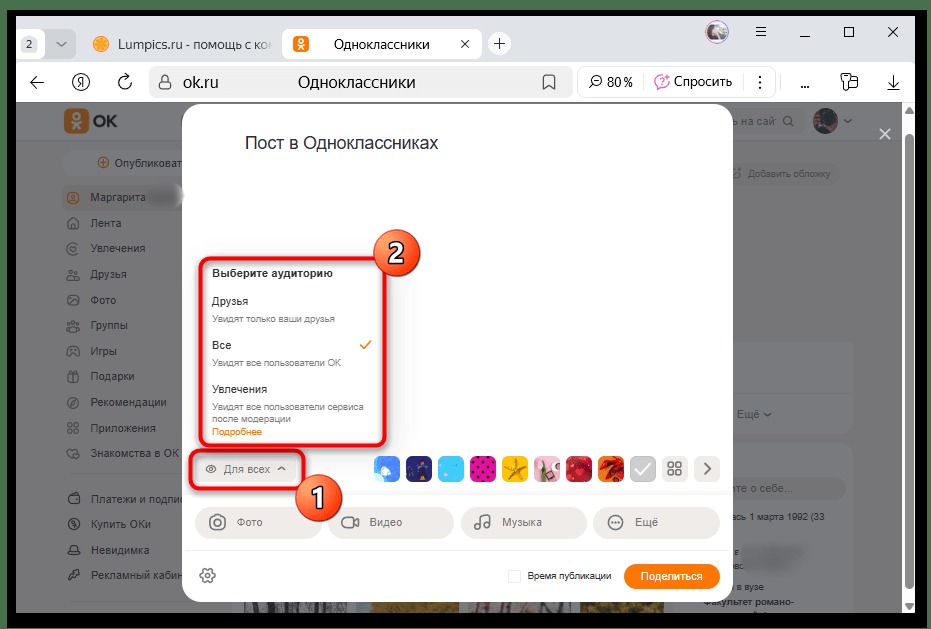Viewport: 931px width, 629px height.
Task: Open browser downloads icon
Action: (x=893, y=82)
